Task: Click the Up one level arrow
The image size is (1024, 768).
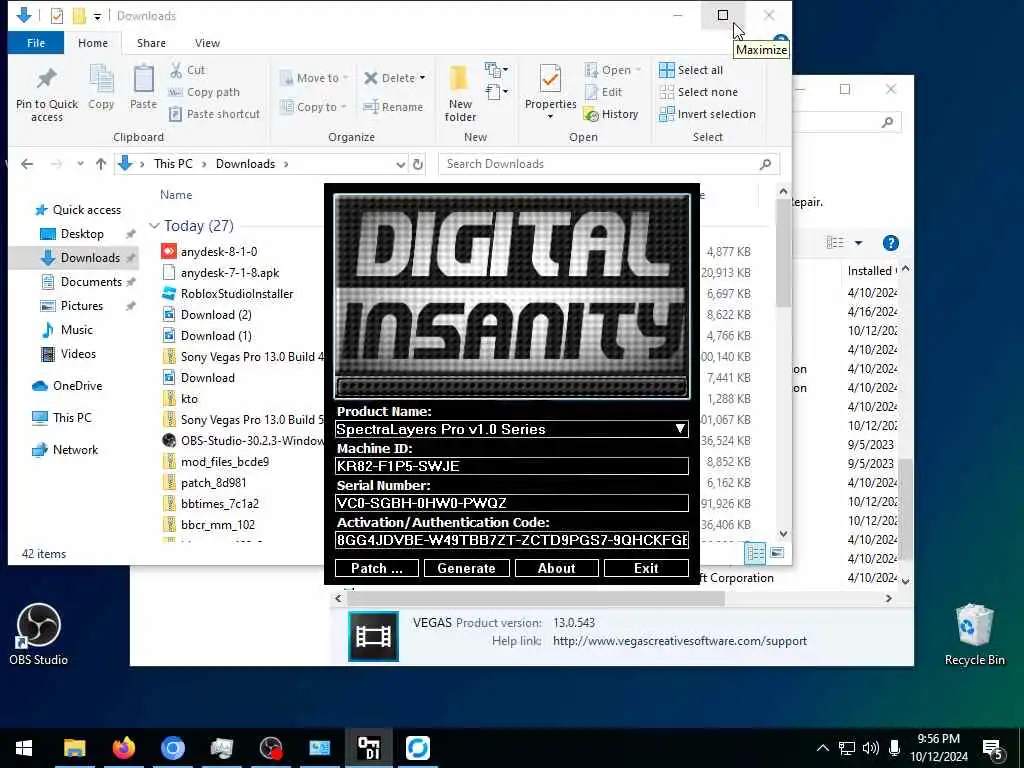Action: (101, 164)
